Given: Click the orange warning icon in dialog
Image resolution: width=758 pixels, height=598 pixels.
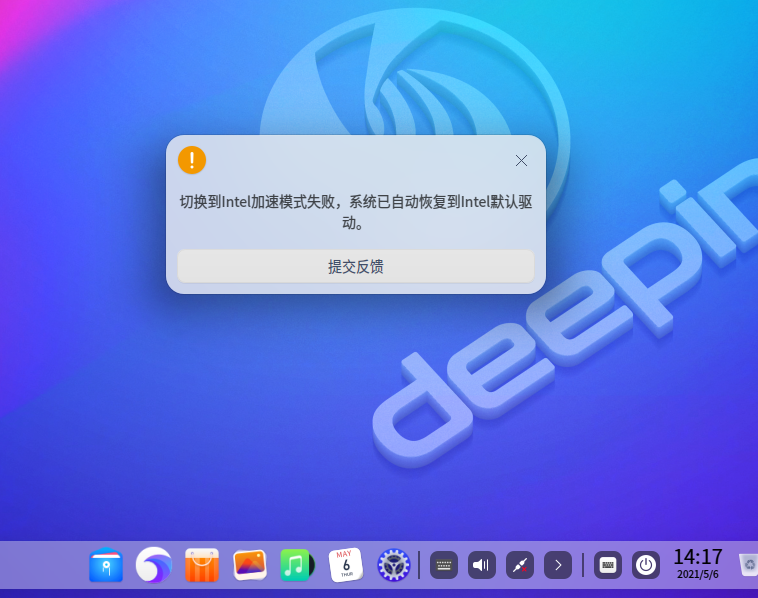Looking at the screenshot, I should 192,160.
